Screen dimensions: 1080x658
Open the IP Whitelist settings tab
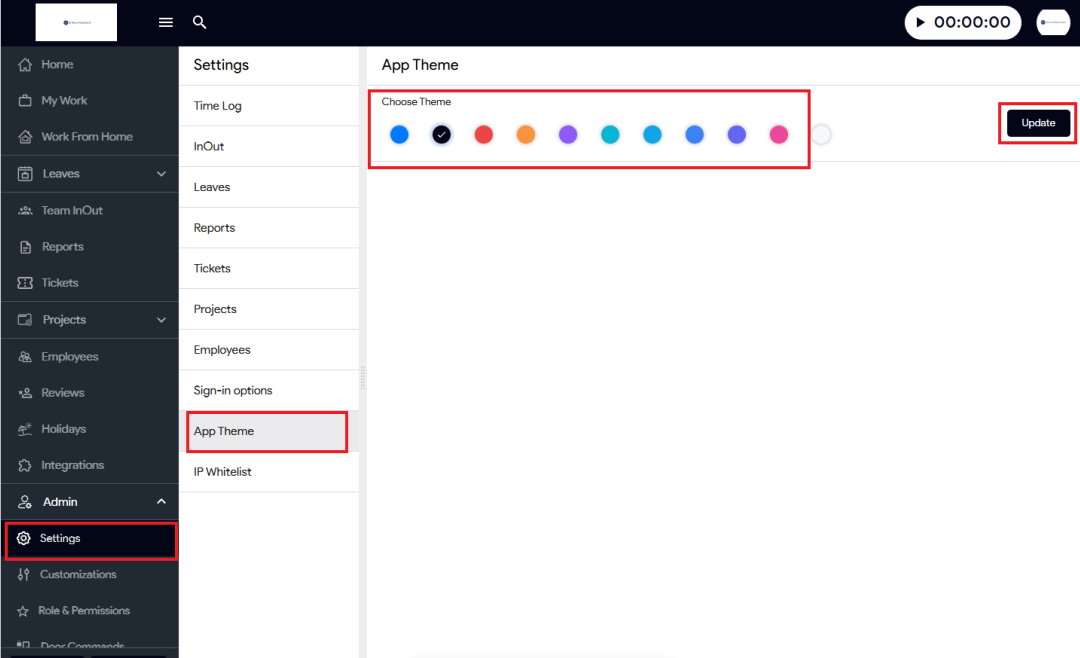[223, 472]
